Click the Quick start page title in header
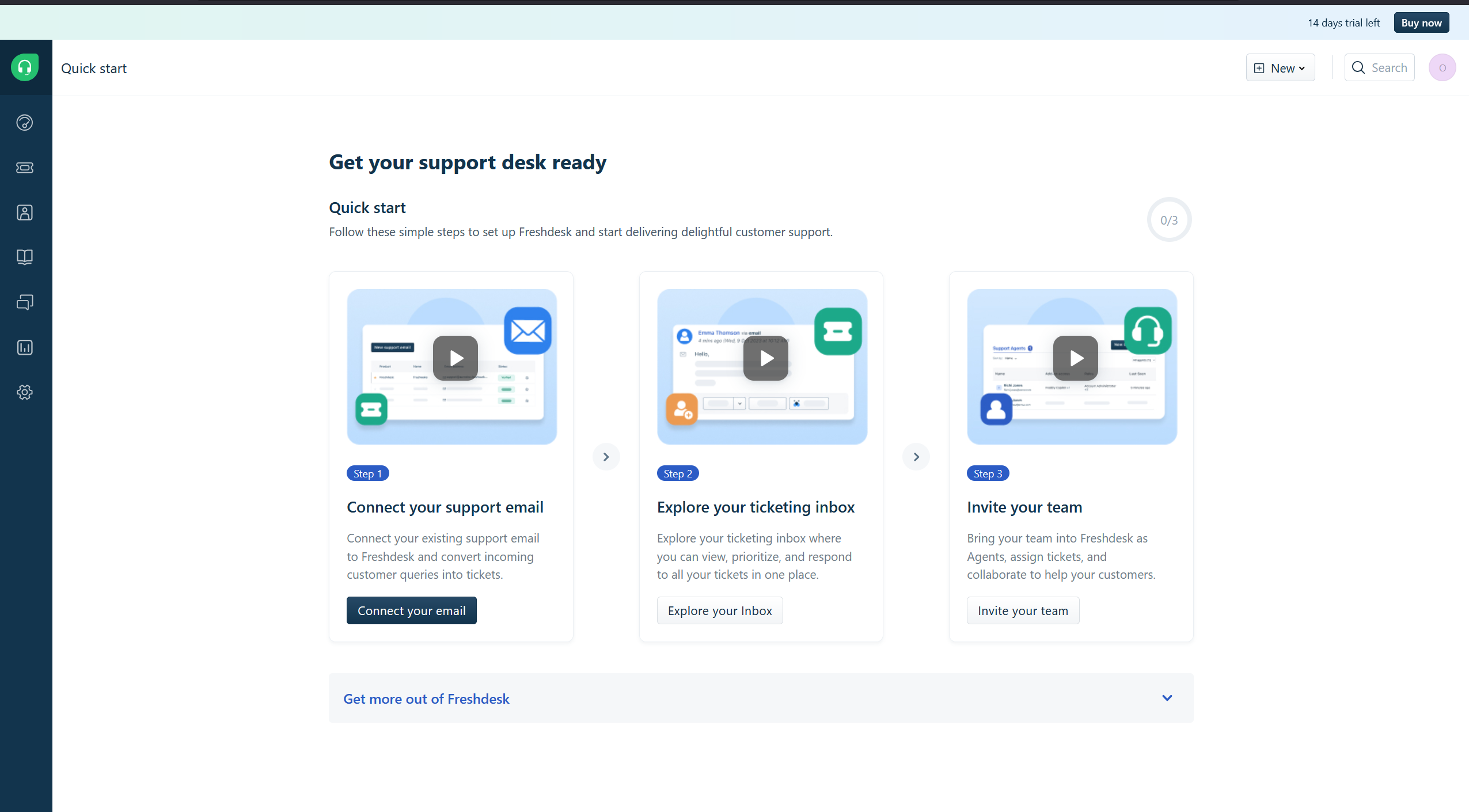This screenshot has height=812, width=1469. tap(94, 69)
